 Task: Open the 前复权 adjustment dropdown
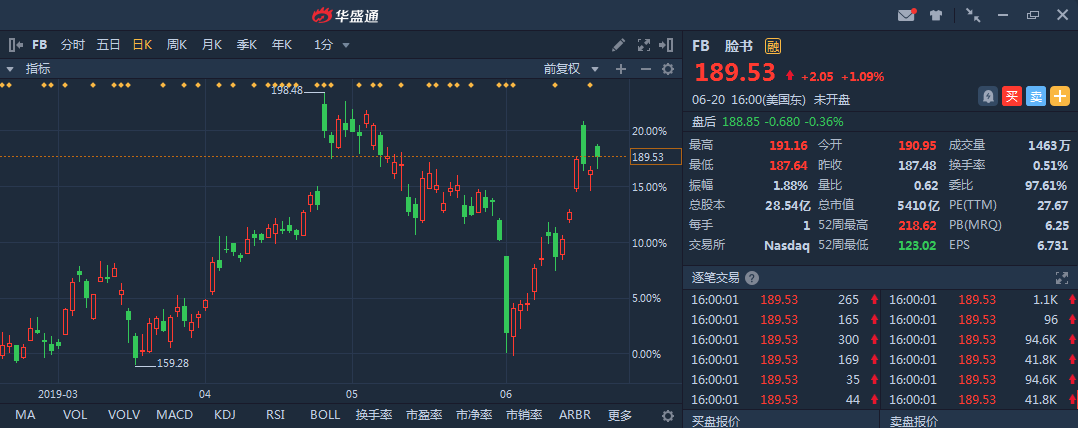coord(571,69)
